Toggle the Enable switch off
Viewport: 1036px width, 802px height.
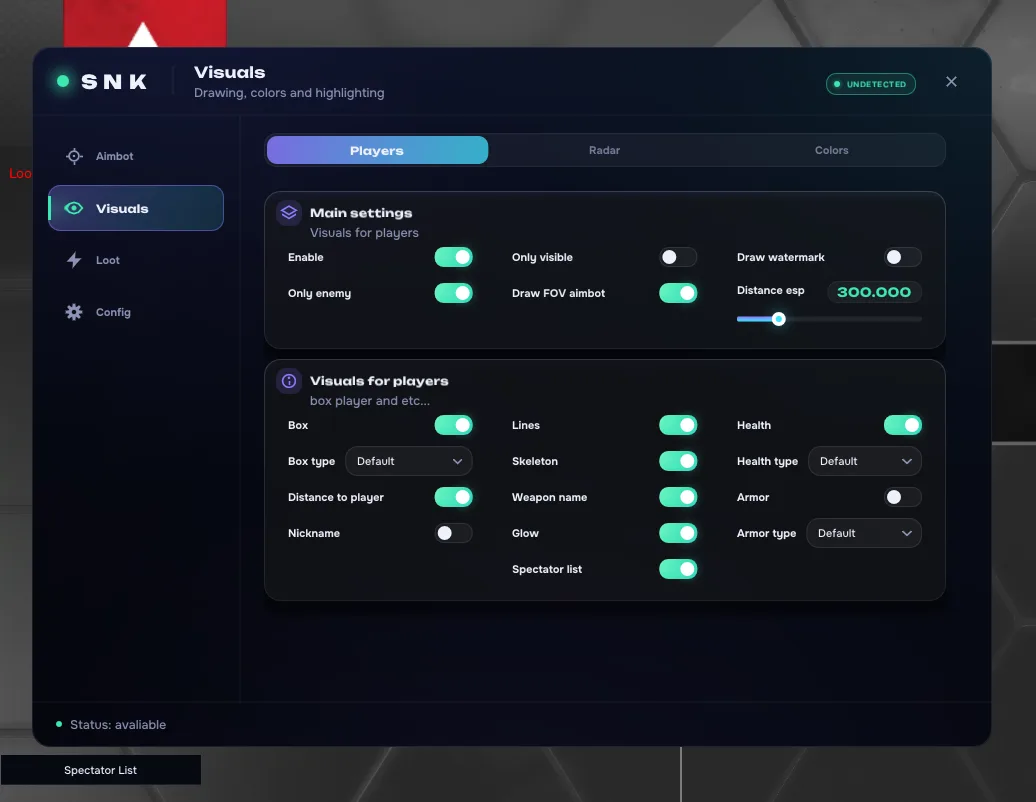[453, 257]
